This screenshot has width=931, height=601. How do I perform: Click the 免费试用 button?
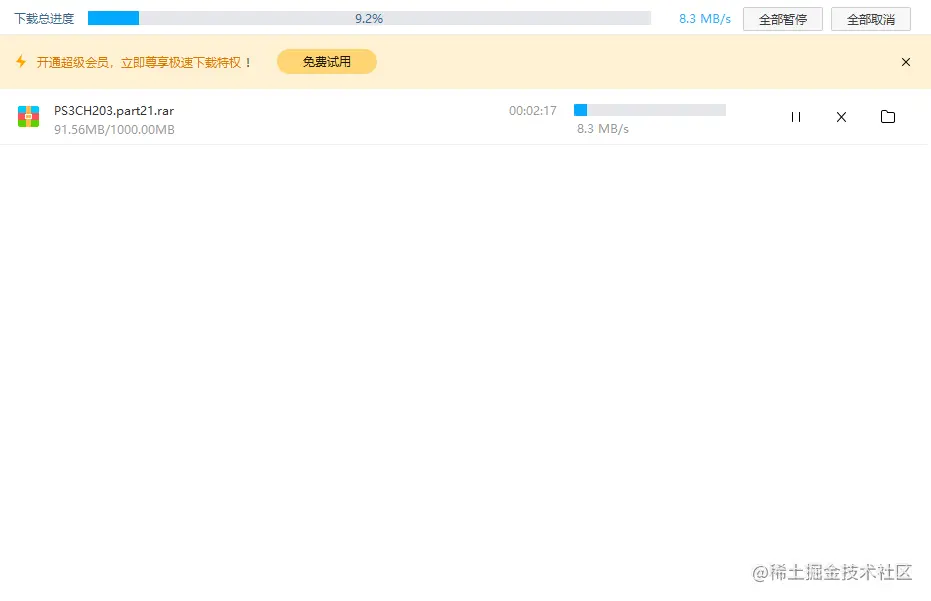click(327, 62)
